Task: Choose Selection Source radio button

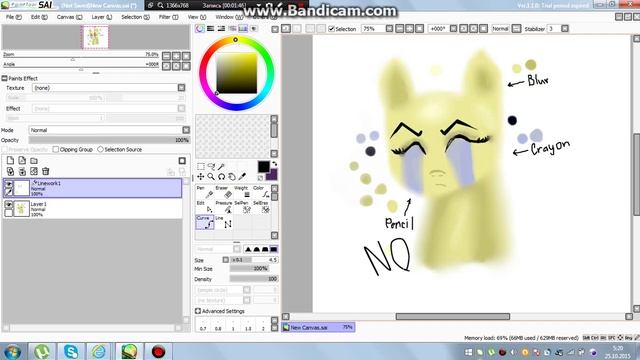Action: coord(100,149)
